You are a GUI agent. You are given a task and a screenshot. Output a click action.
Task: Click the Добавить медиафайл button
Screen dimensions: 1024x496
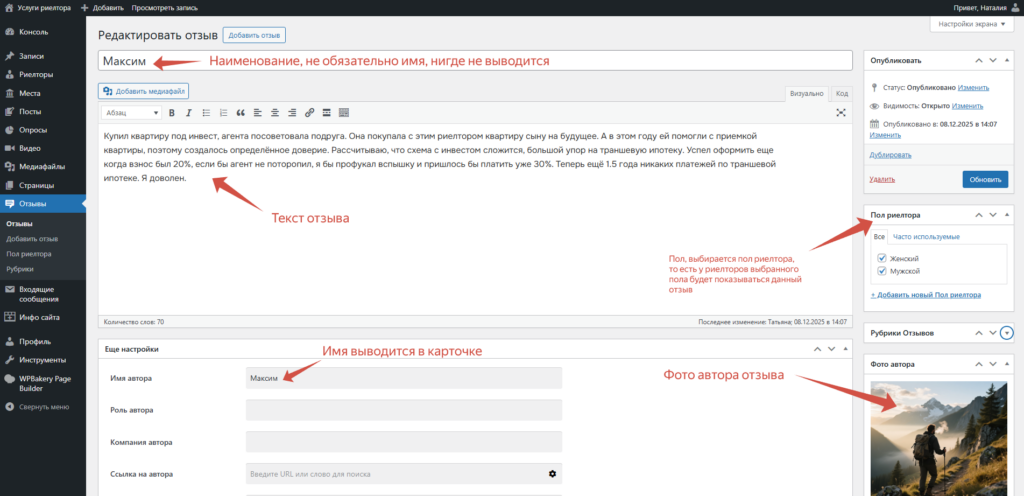[x=144, y=91]
